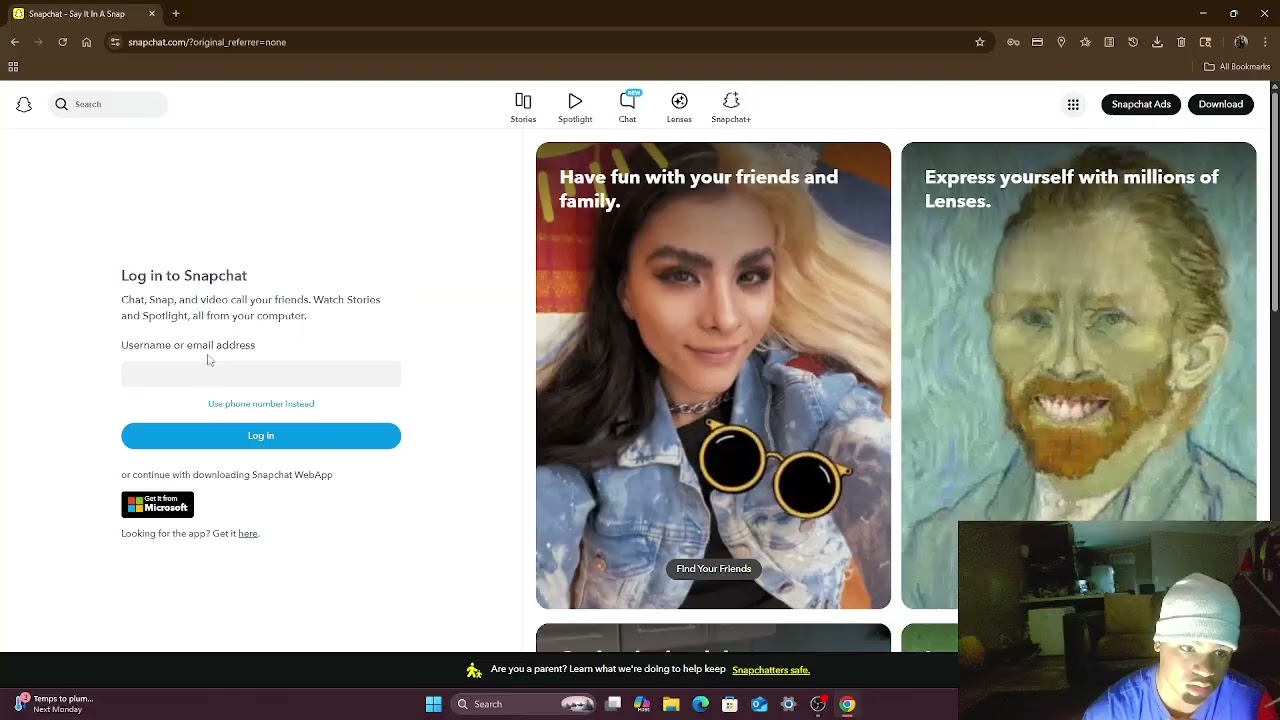Click the Download button in the header
1280x720 pixels.
[x=1221, y=104]
